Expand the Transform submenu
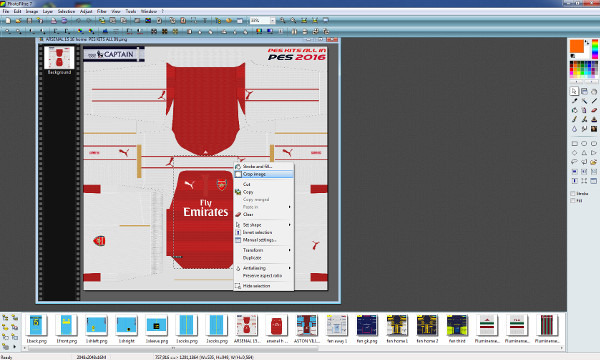The image size is (600, 360). [264, 250]
